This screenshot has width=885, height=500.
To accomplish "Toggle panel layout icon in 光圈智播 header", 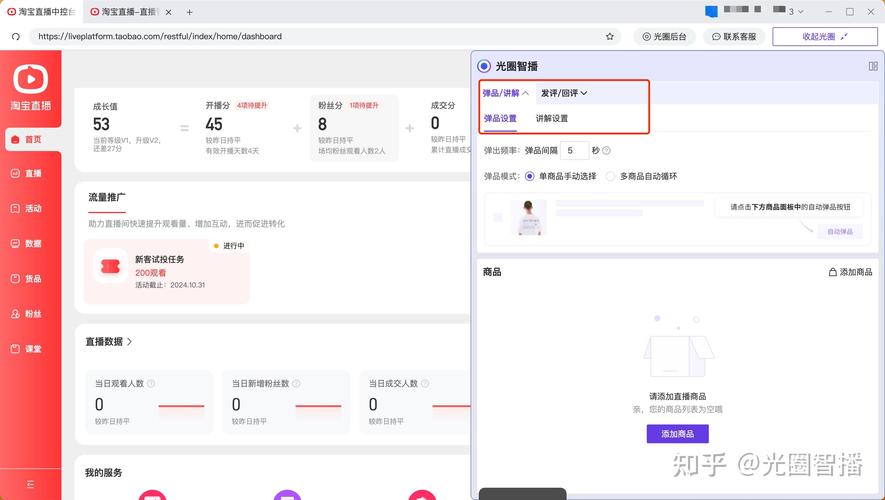I will 873,67.
